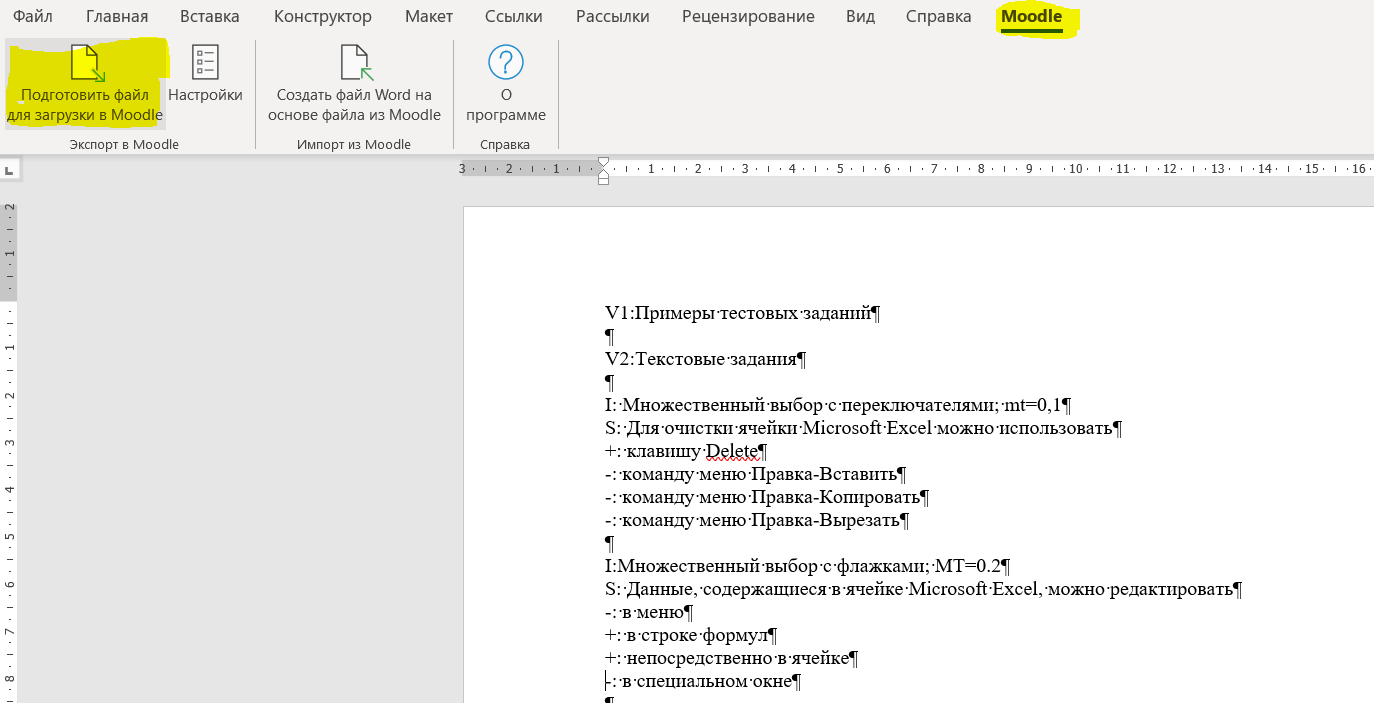1374x703 pixels.
Task: Click Создать файл Word import icon
Action: 355,62
